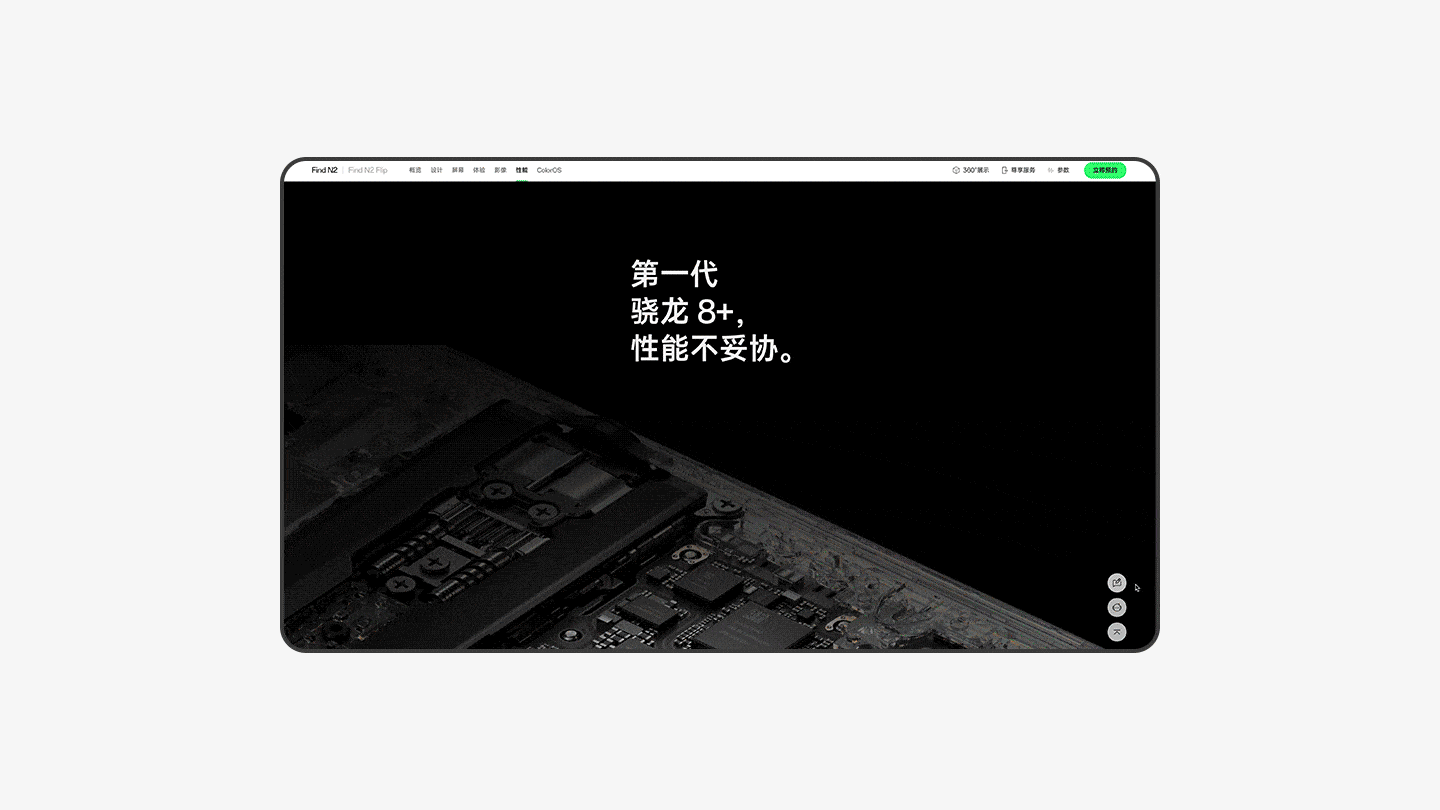Select the 性能 performance tab
Screen dimensions: 1440x810
522,170
